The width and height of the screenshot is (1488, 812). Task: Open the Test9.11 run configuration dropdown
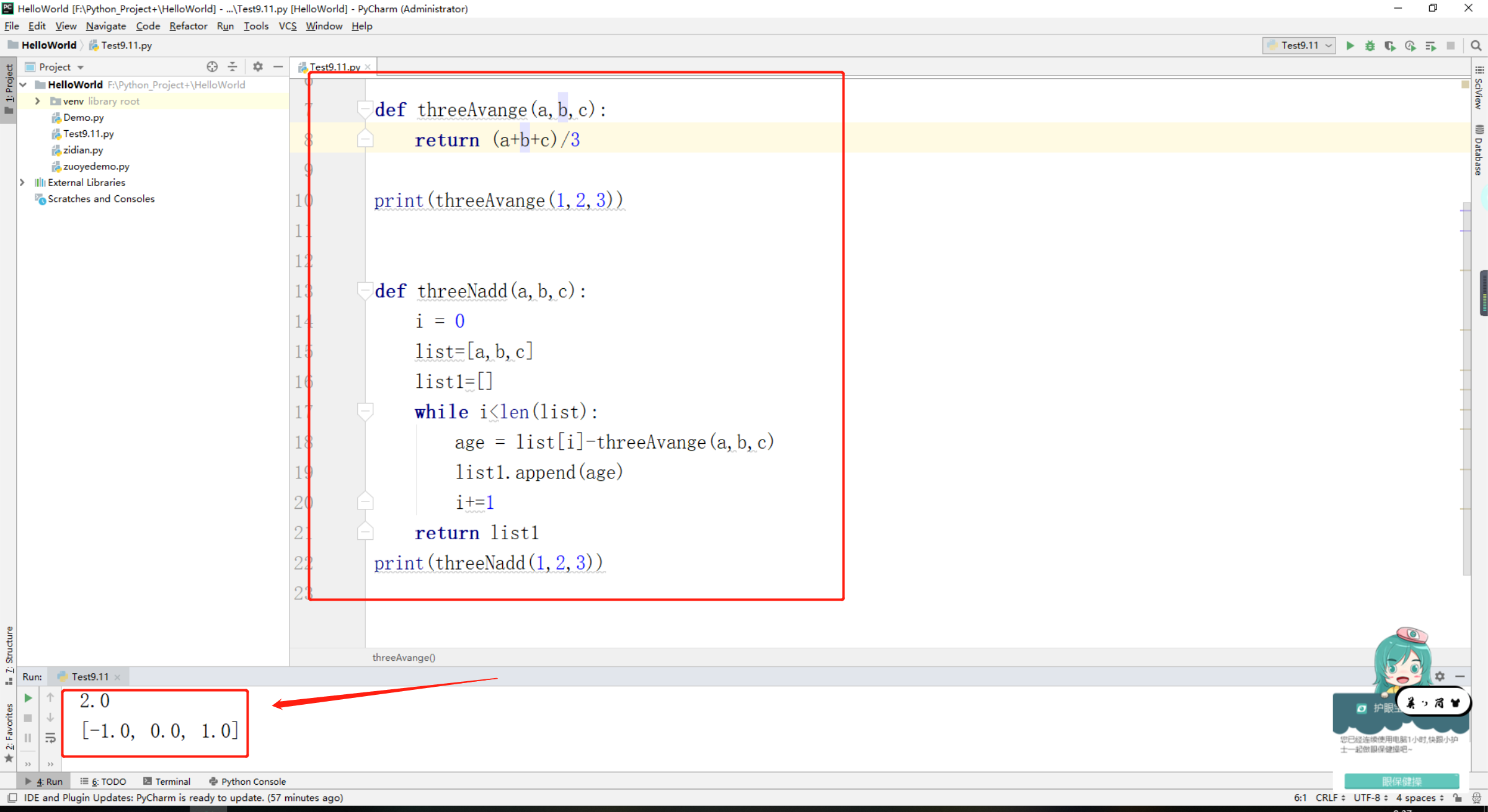[1327, 45]
